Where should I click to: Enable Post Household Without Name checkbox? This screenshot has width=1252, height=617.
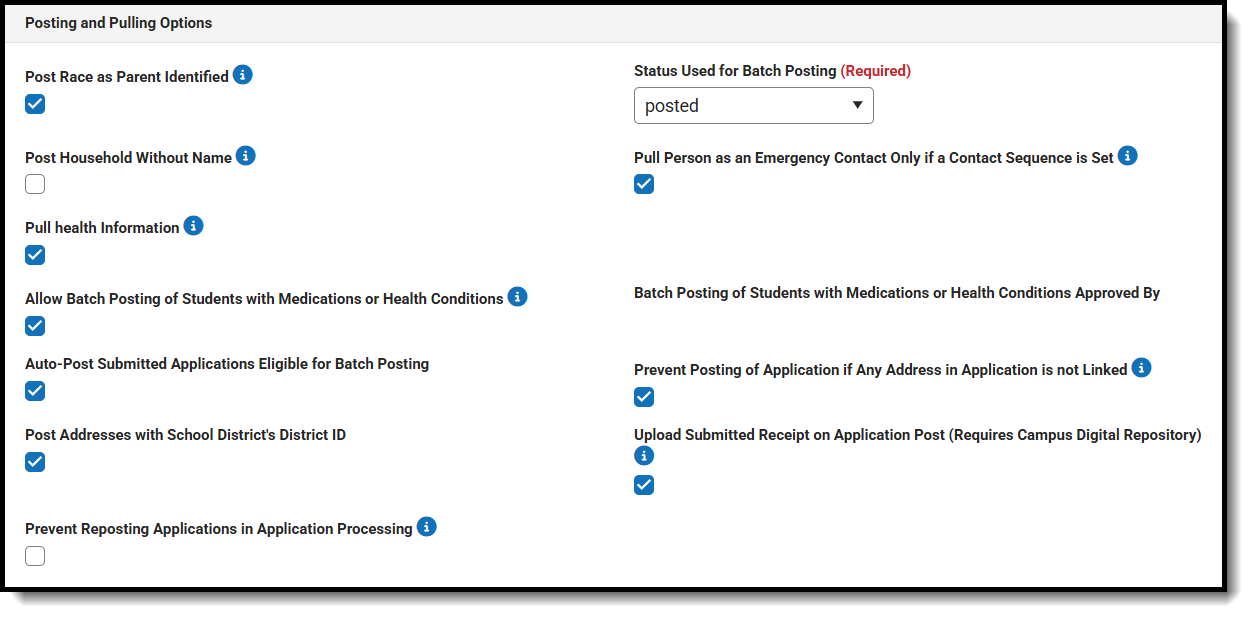pyautogui.click(x=35, y=184)
